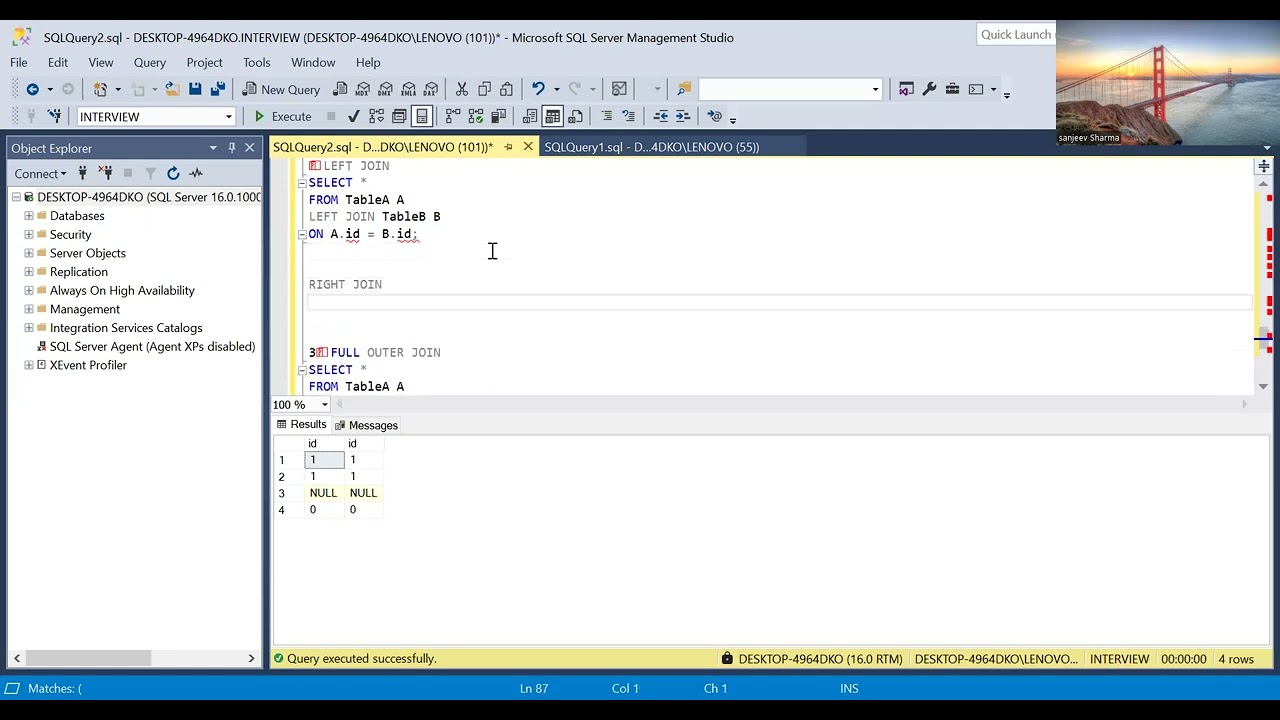Toggle Include Actual Execution Plan

(x=453, y=116)
